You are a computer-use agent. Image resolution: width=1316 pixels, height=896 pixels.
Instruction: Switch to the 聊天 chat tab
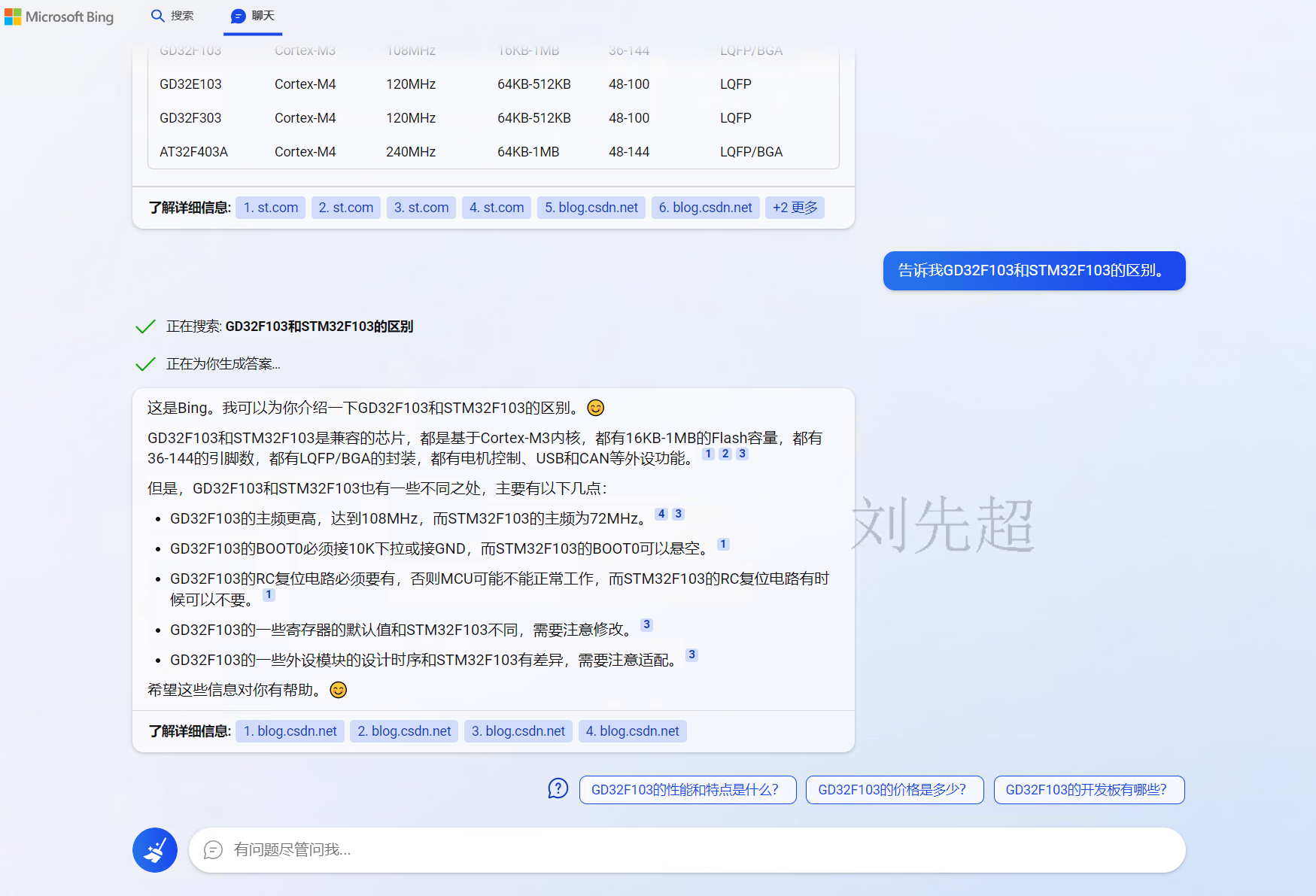(253, 16)
